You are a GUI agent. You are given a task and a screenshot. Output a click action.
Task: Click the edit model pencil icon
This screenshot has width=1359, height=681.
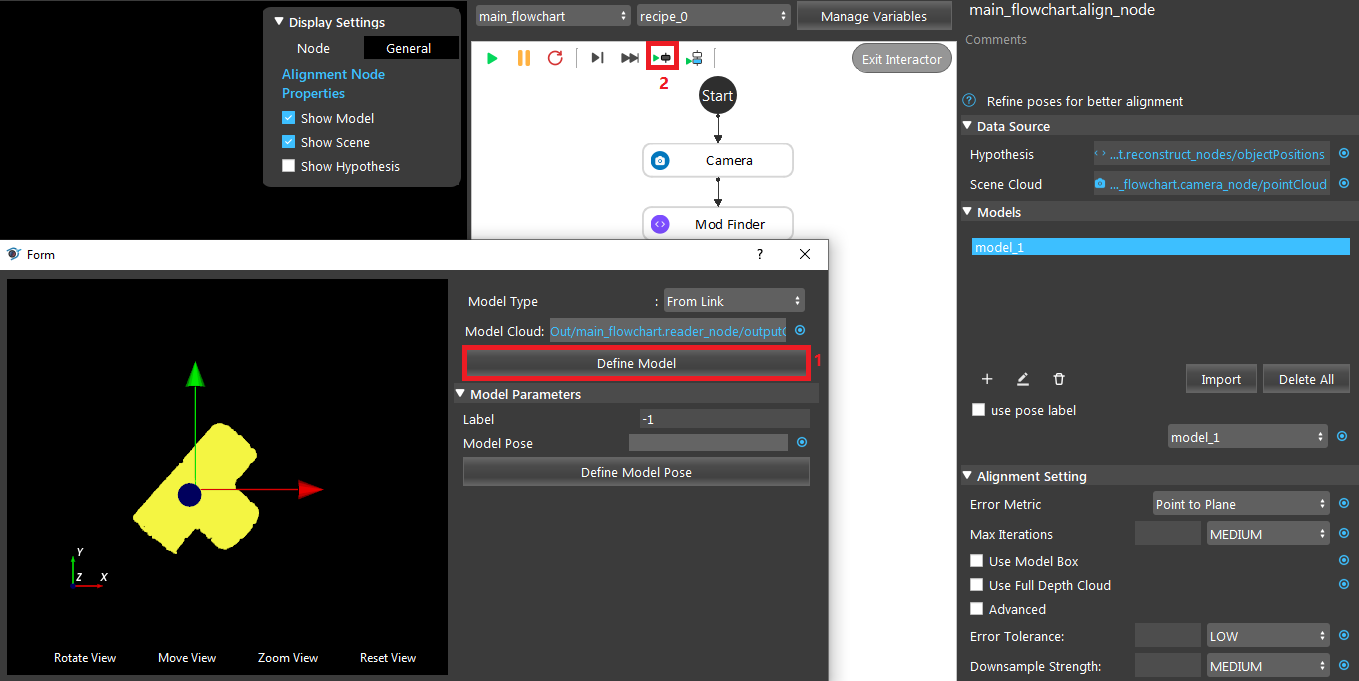pyautogui.click(x=1023, y=379)
